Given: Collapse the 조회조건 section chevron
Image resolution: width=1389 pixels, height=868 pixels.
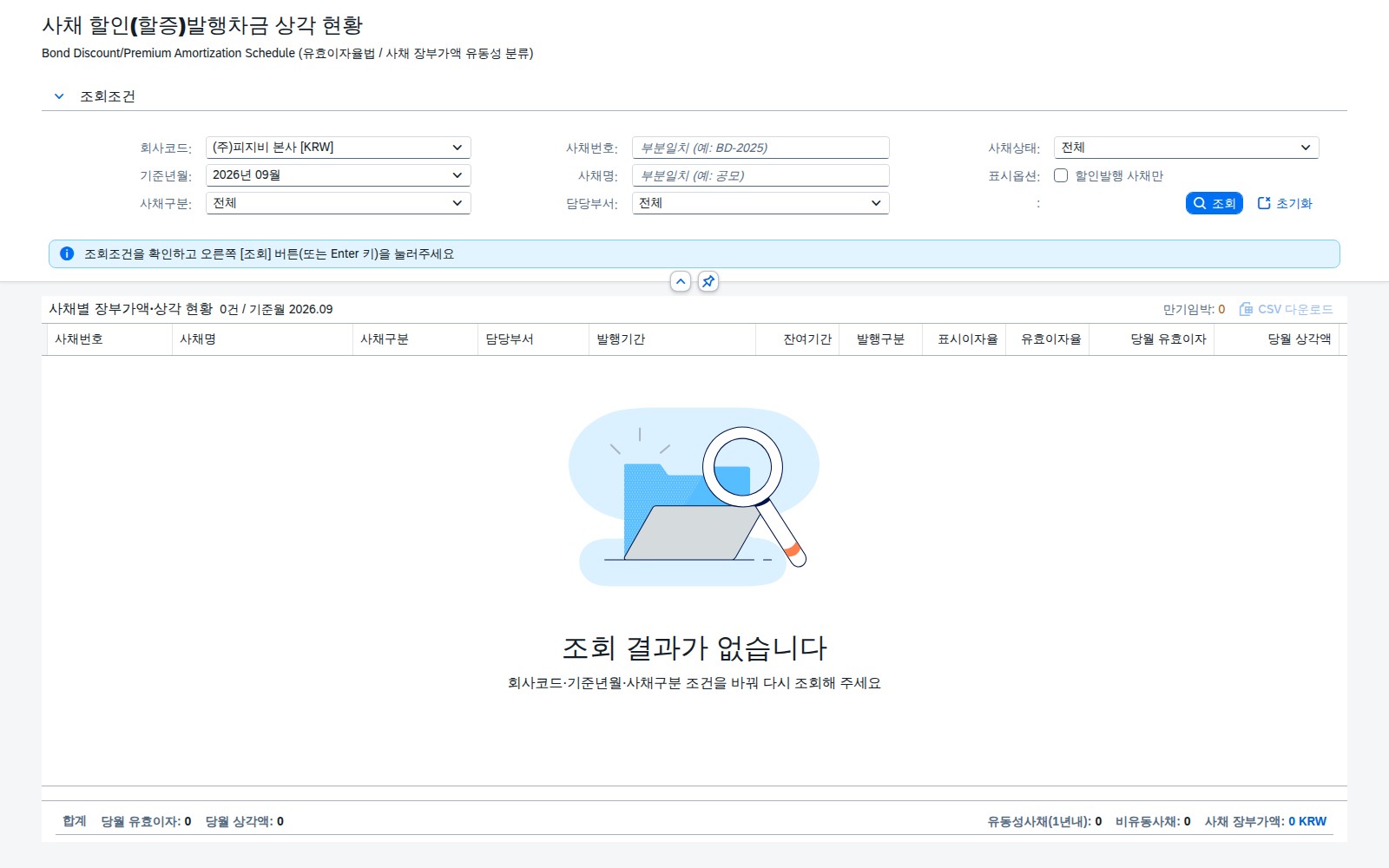Looking at the screenshot, I should pyautogui.click(x=59, y=96).
